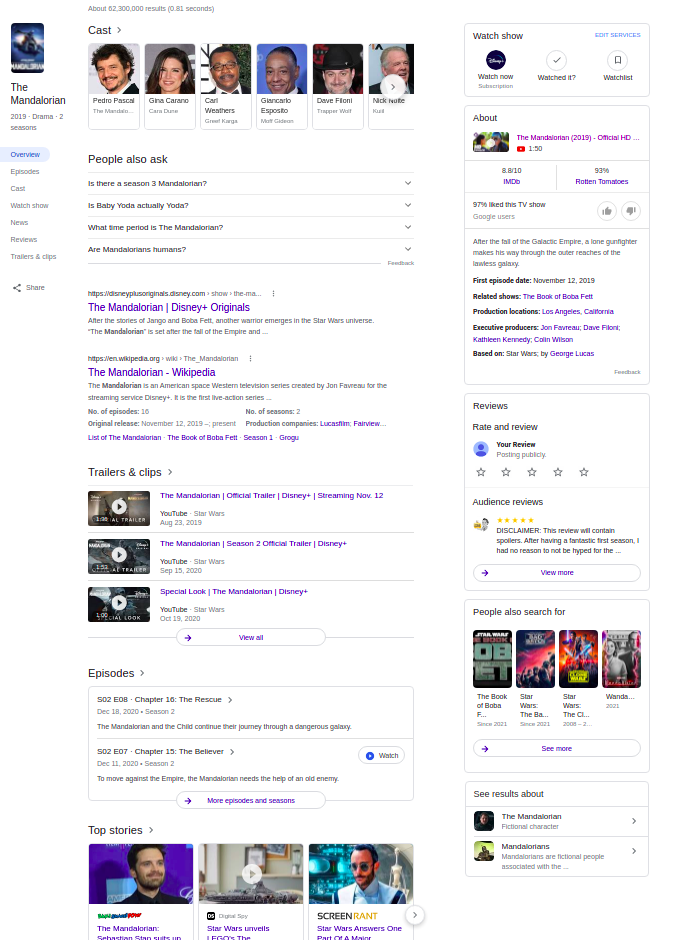Click The Mandalorian poster thumbnail in sidebar
The image size is (691, 940).
[28, 48]
